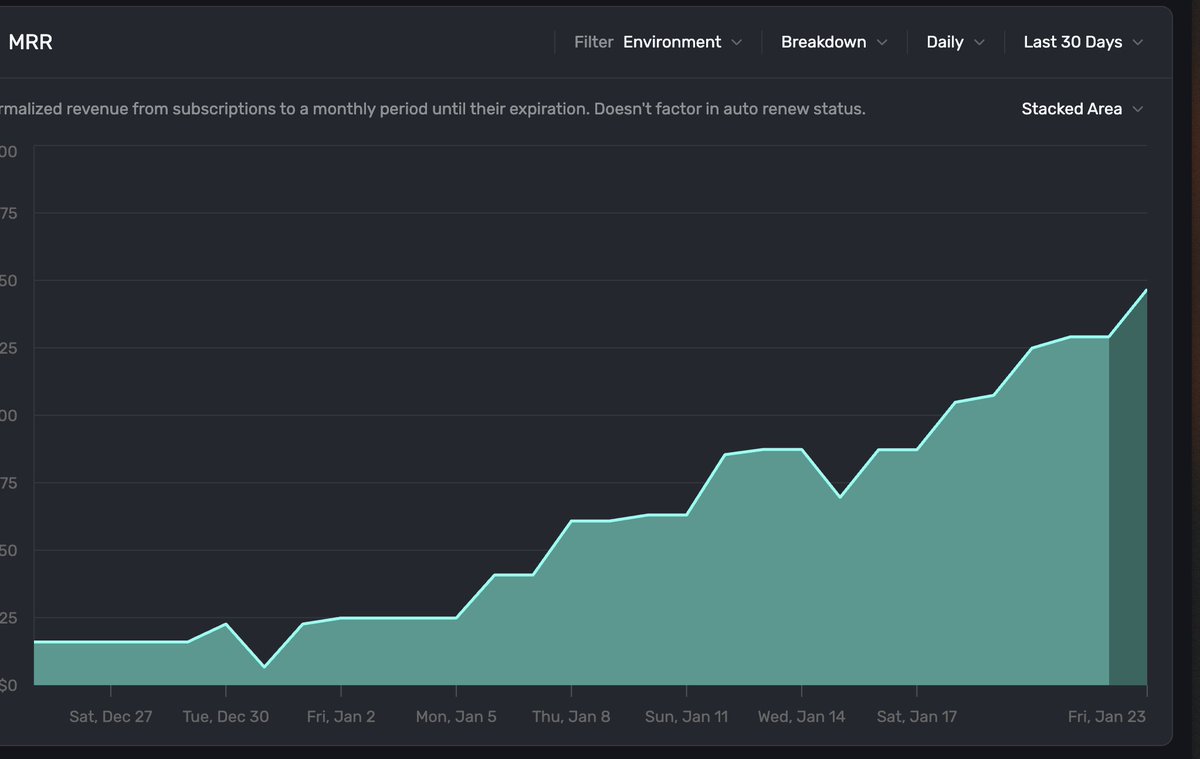This screenshot has height=759, width=1200.
Task: Click the Fri, Jan 23 data point
Action: coord(1146,290)
